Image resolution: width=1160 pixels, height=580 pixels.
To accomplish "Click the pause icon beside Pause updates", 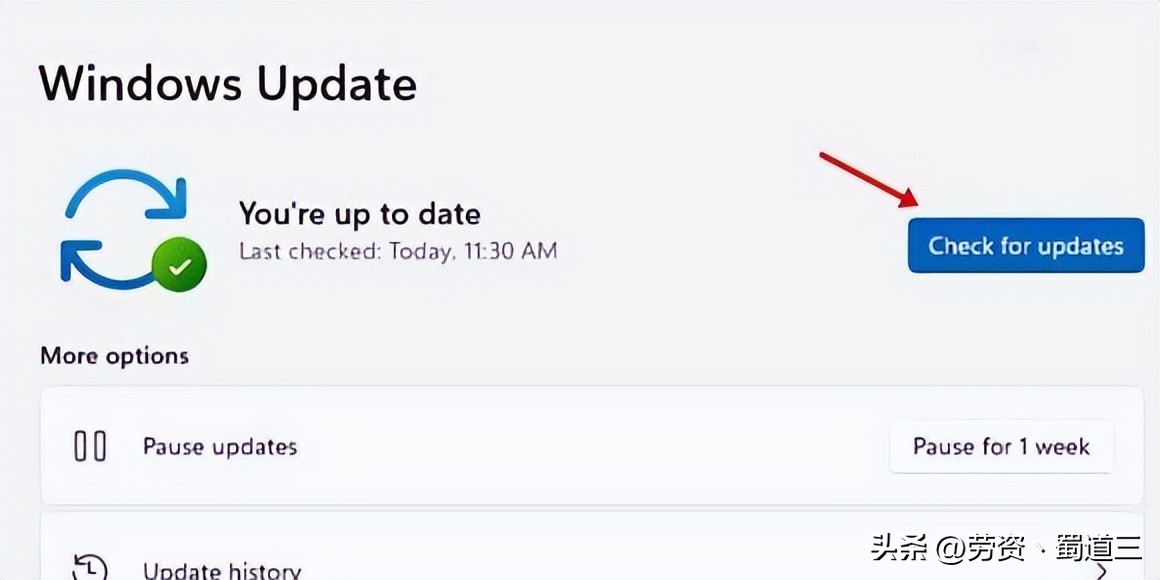I will [x=90, y=446].
